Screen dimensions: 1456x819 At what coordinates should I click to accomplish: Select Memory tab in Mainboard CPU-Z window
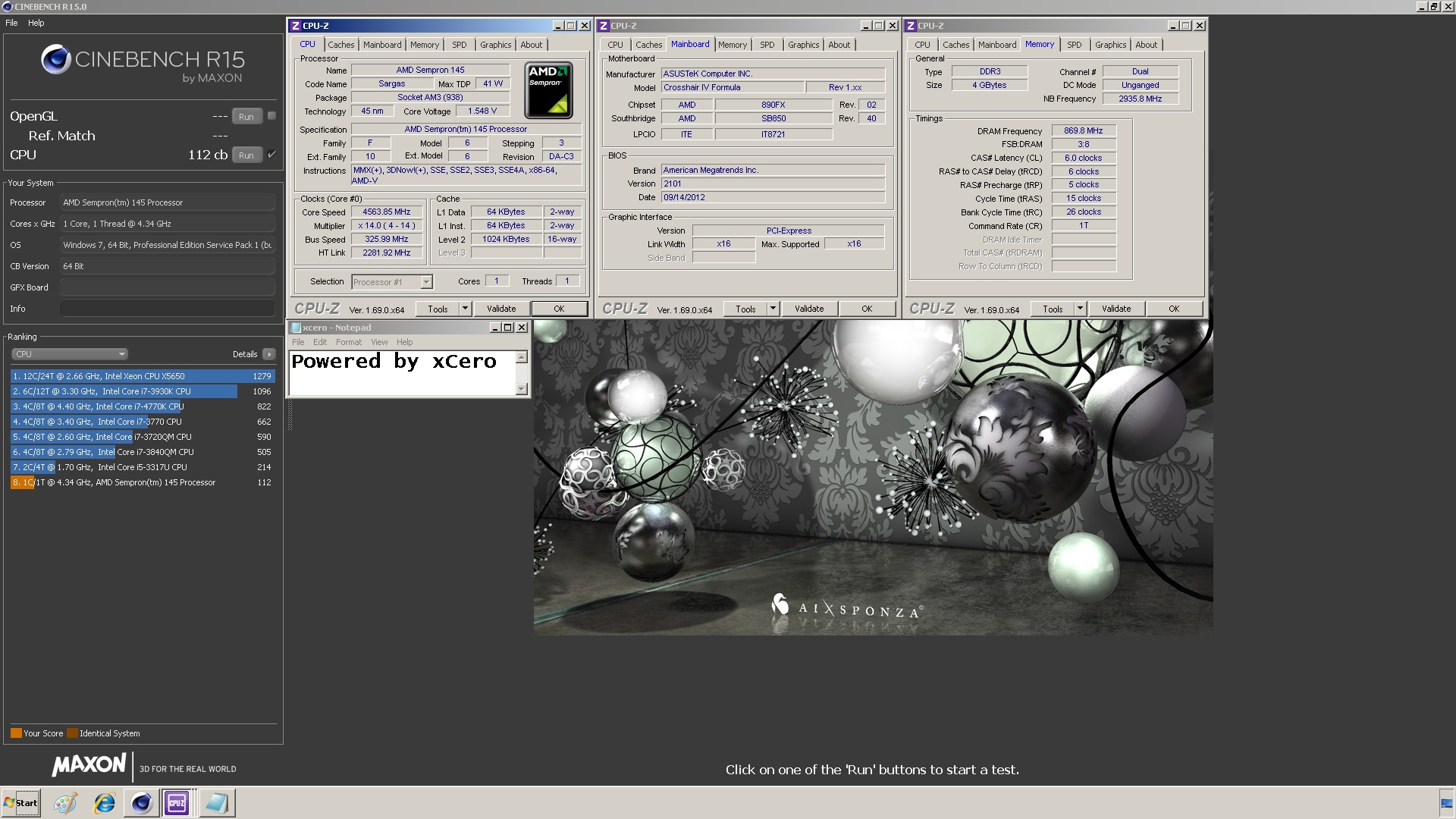(x=733, y=45)
